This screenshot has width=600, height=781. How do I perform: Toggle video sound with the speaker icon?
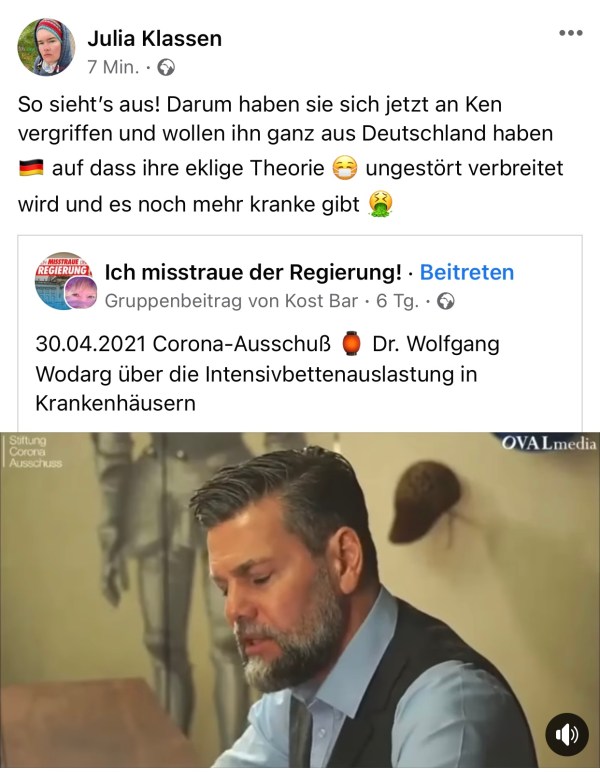(x=567, y=735)
